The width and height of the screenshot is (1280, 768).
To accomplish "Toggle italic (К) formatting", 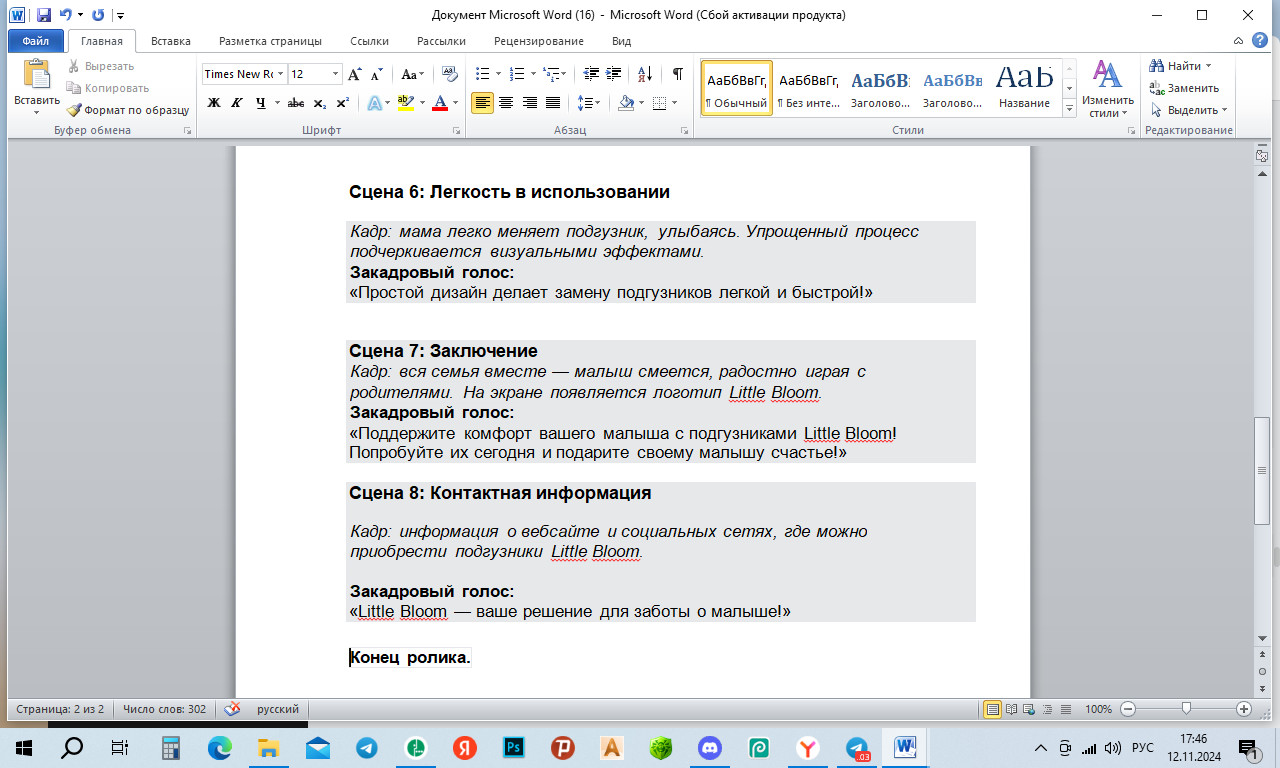I will point(237,103).
